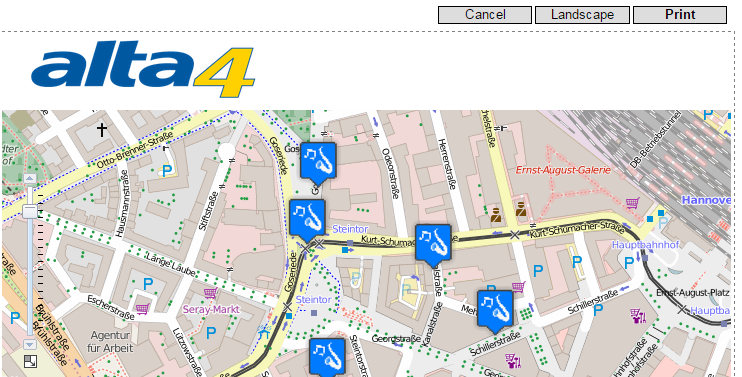Click the parking symbol near Otto-Brenner-Straße
Screen dimensions: 742x377
tap(166, 171)
